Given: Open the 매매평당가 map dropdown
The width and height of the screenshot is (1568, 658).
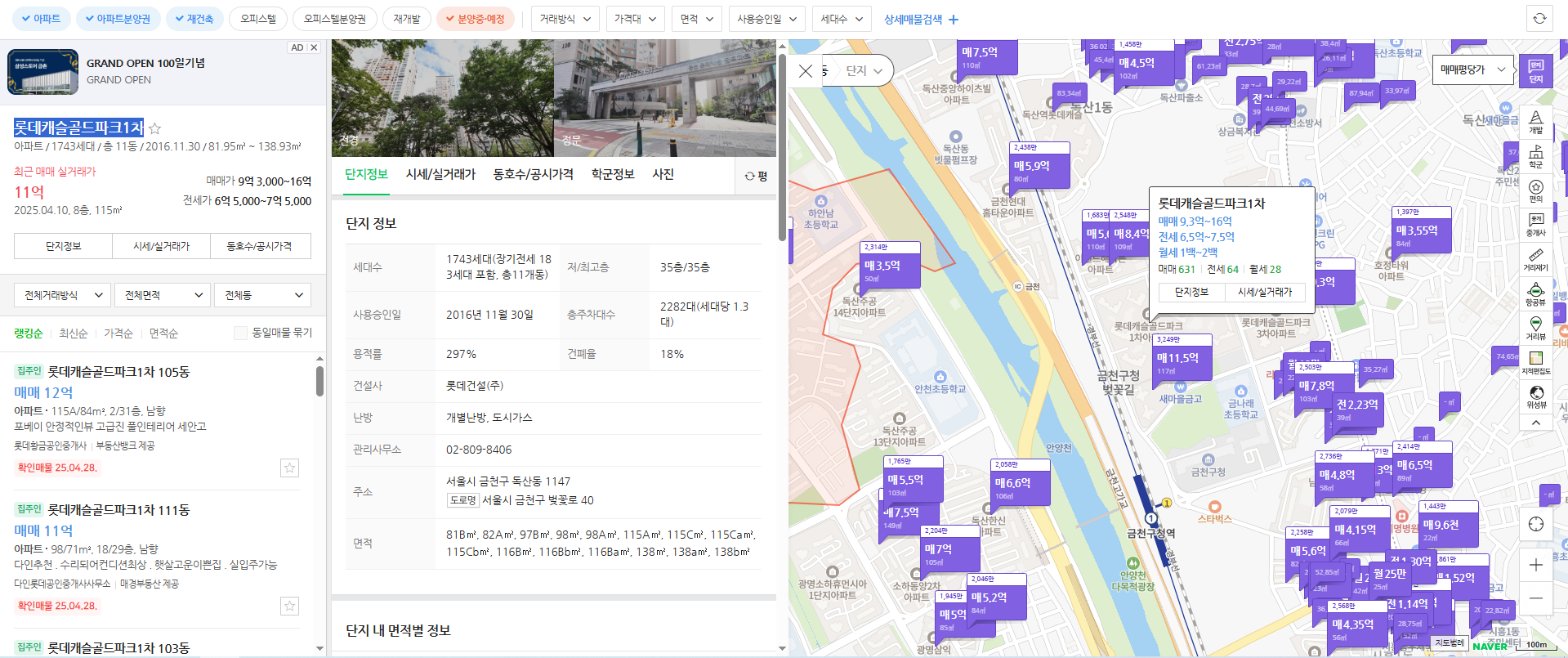Looking at the screenshot, I should point(1472,70).
